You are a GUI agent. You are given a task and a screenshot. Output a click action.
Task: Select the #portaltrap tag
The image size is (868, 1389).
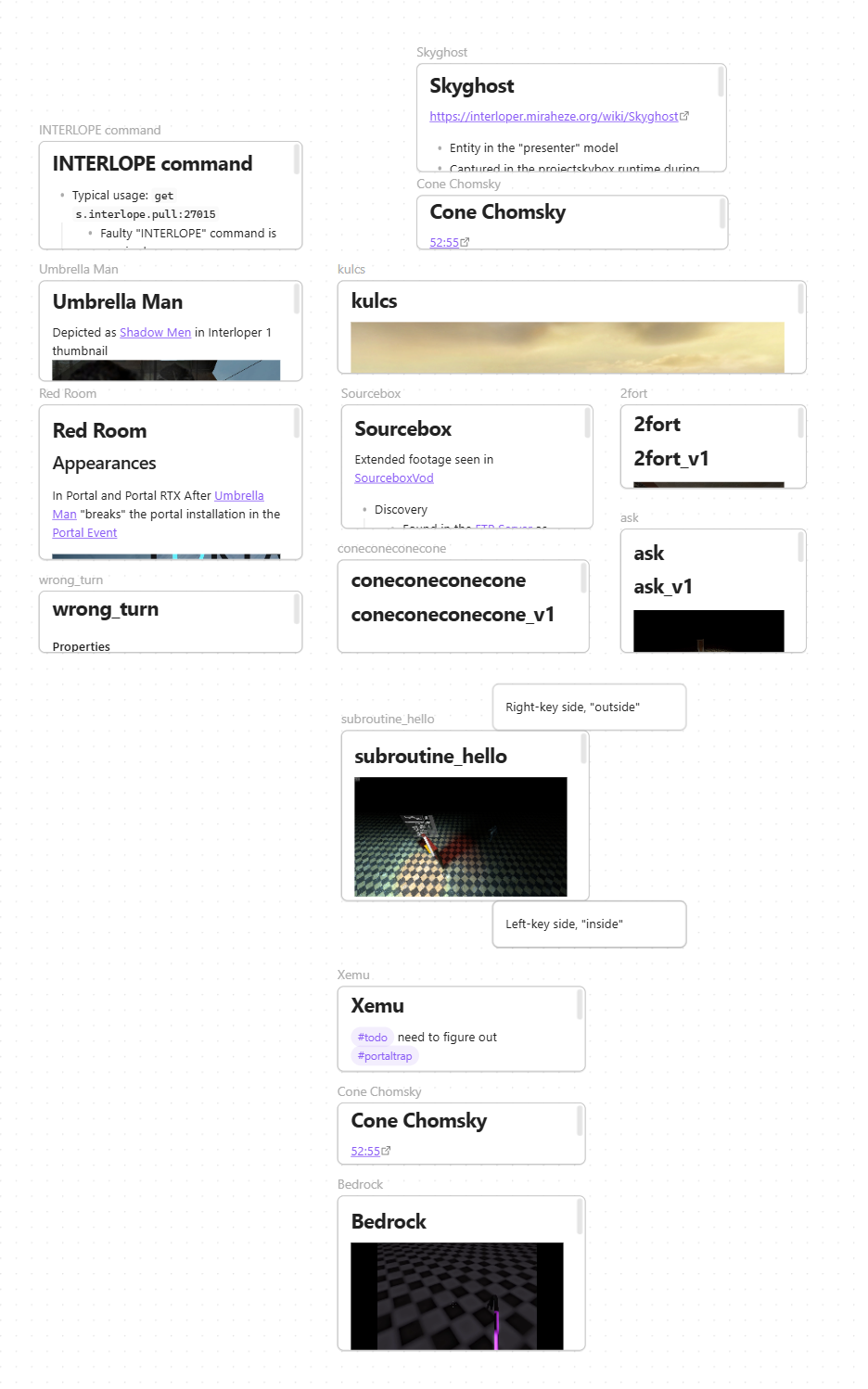(x=385, y=1056)
